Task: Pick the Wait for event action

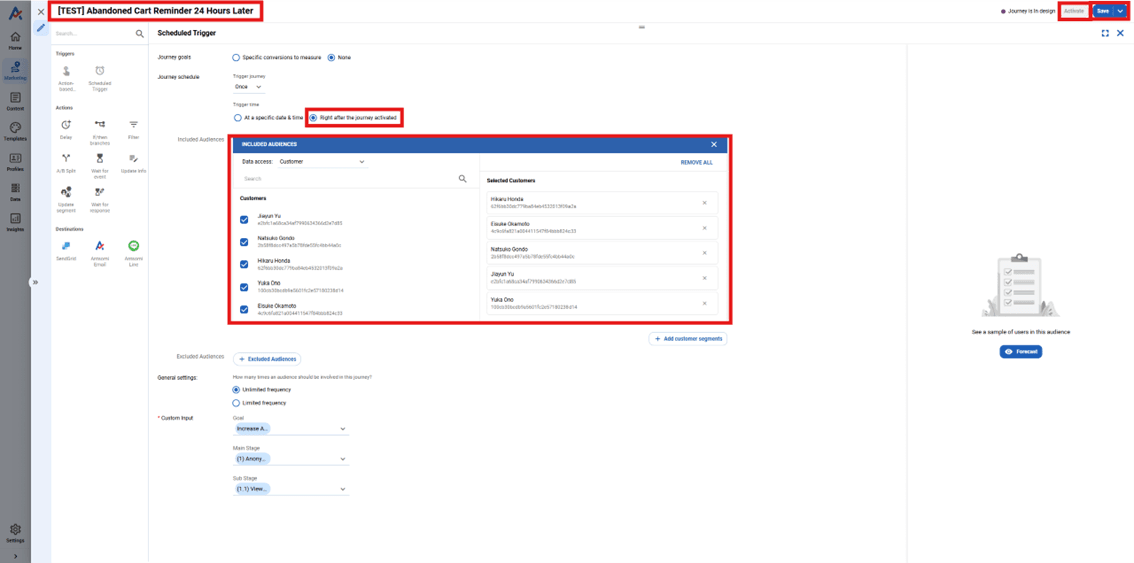Action: (x=100, y=159)
